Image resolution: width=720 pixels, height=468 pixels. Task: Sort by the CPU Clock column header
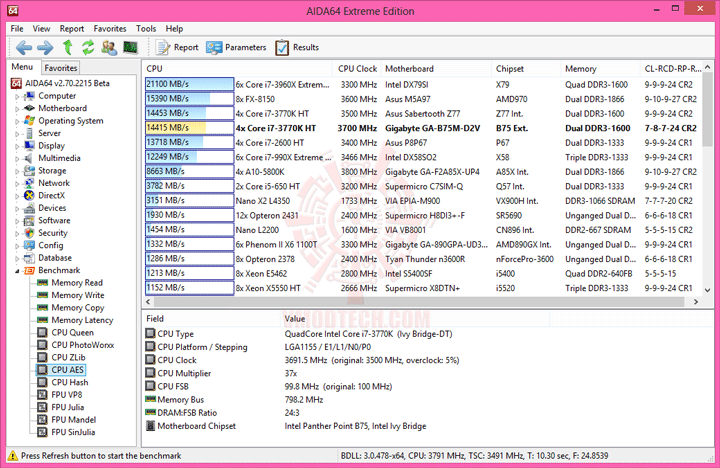click(x=357, y=68)
